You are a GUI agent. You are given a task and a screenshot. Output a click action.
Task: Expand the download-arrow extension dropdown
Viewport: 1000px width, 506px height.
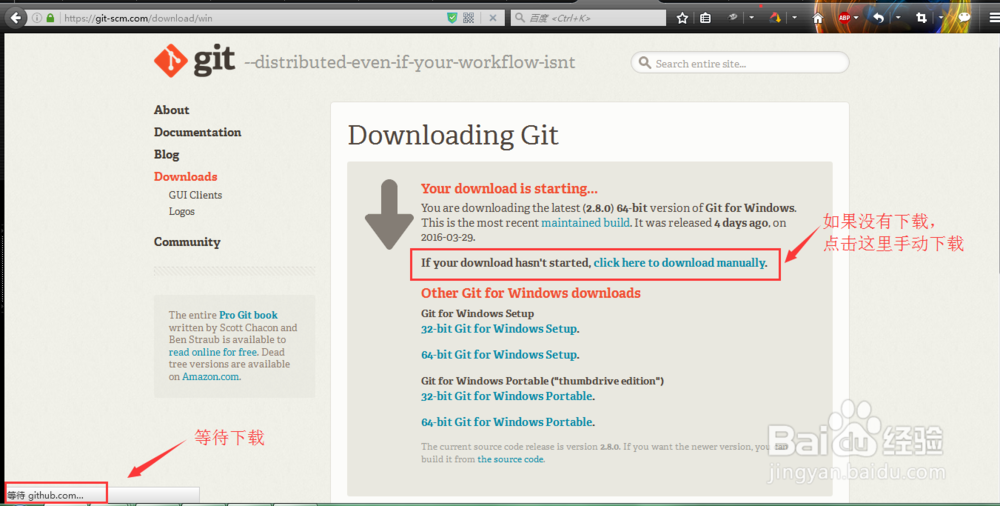pyautogui.click(x=795, y=17)
